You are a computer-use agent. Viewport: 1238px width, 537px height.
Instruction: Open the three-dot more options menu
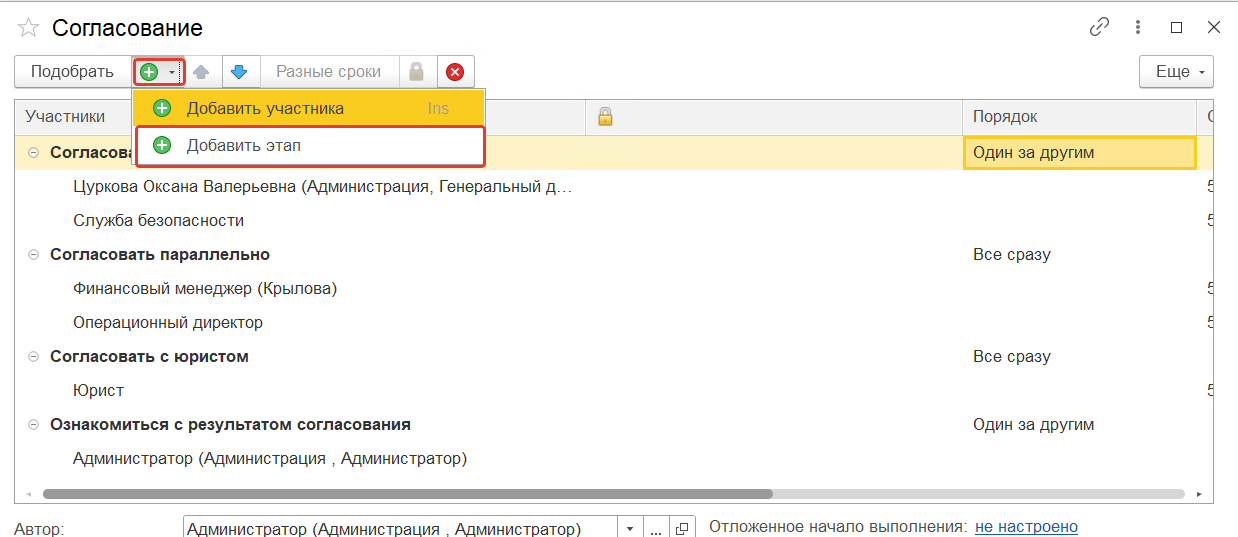1138,28
